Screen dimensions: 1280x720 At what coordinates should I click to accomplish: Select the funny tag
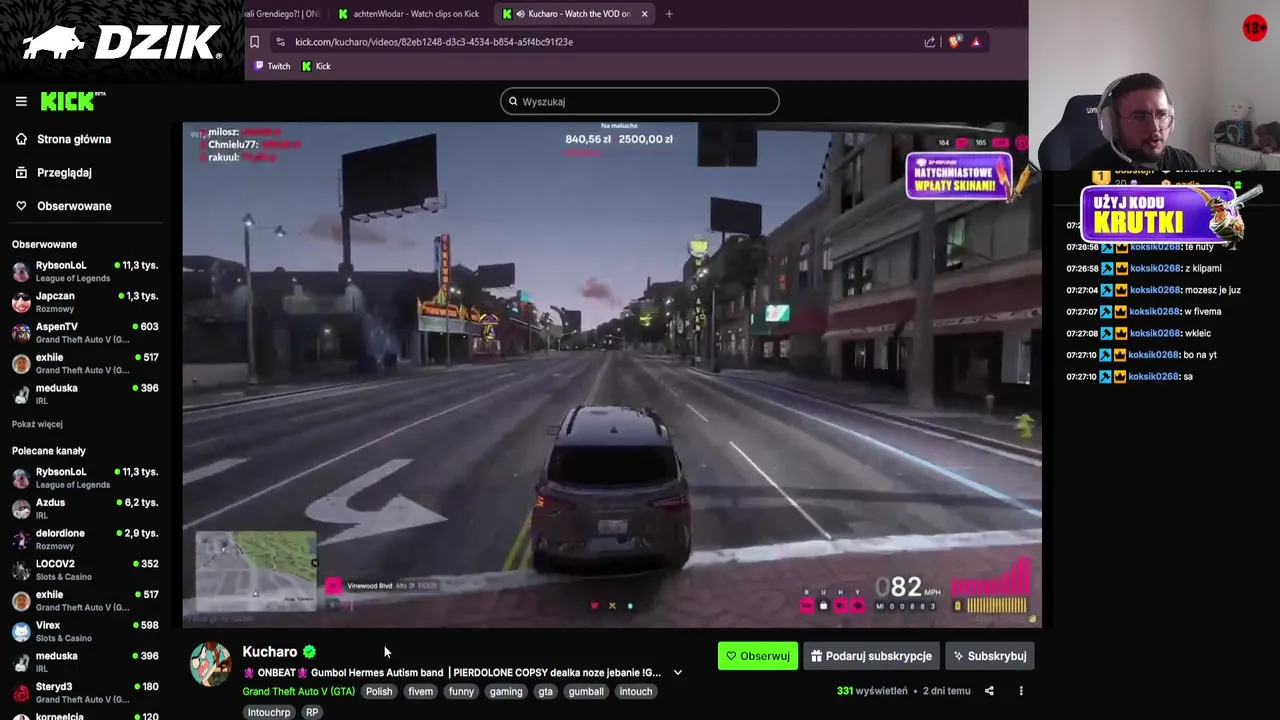point(461,691)
